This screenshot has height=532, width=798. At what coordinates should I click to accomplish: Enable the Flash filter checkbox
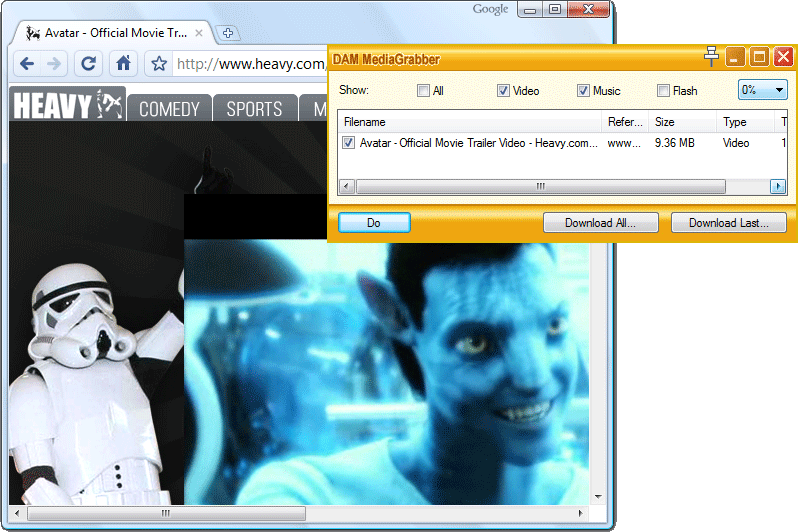pos(663,91)
